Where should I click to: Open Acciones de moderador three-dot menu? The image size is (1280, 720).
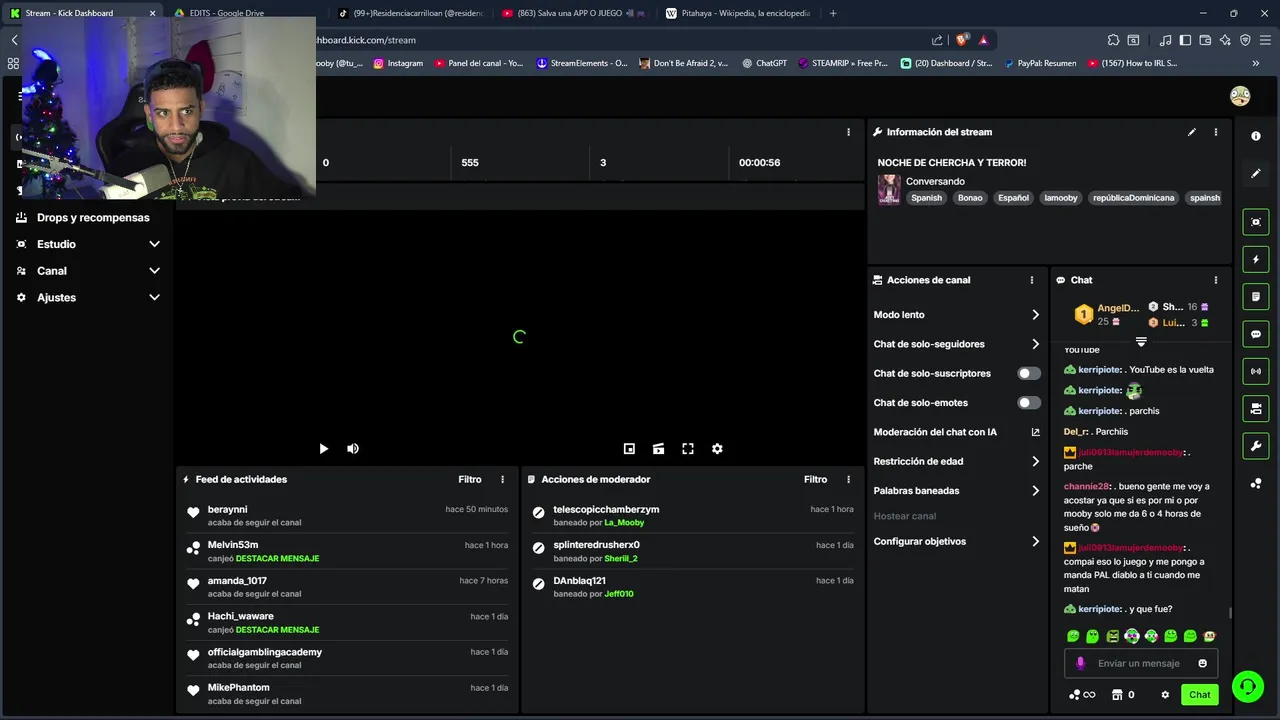848,479
